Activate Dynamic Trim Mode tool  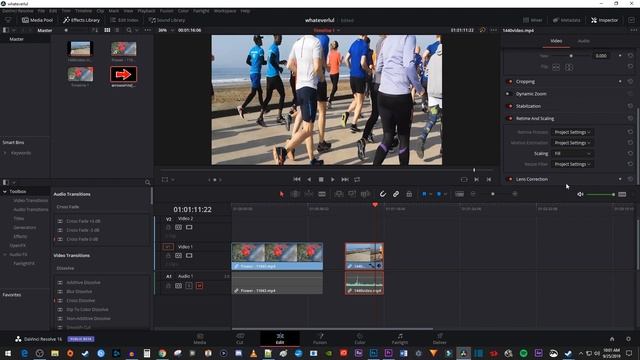pos(309,194)
